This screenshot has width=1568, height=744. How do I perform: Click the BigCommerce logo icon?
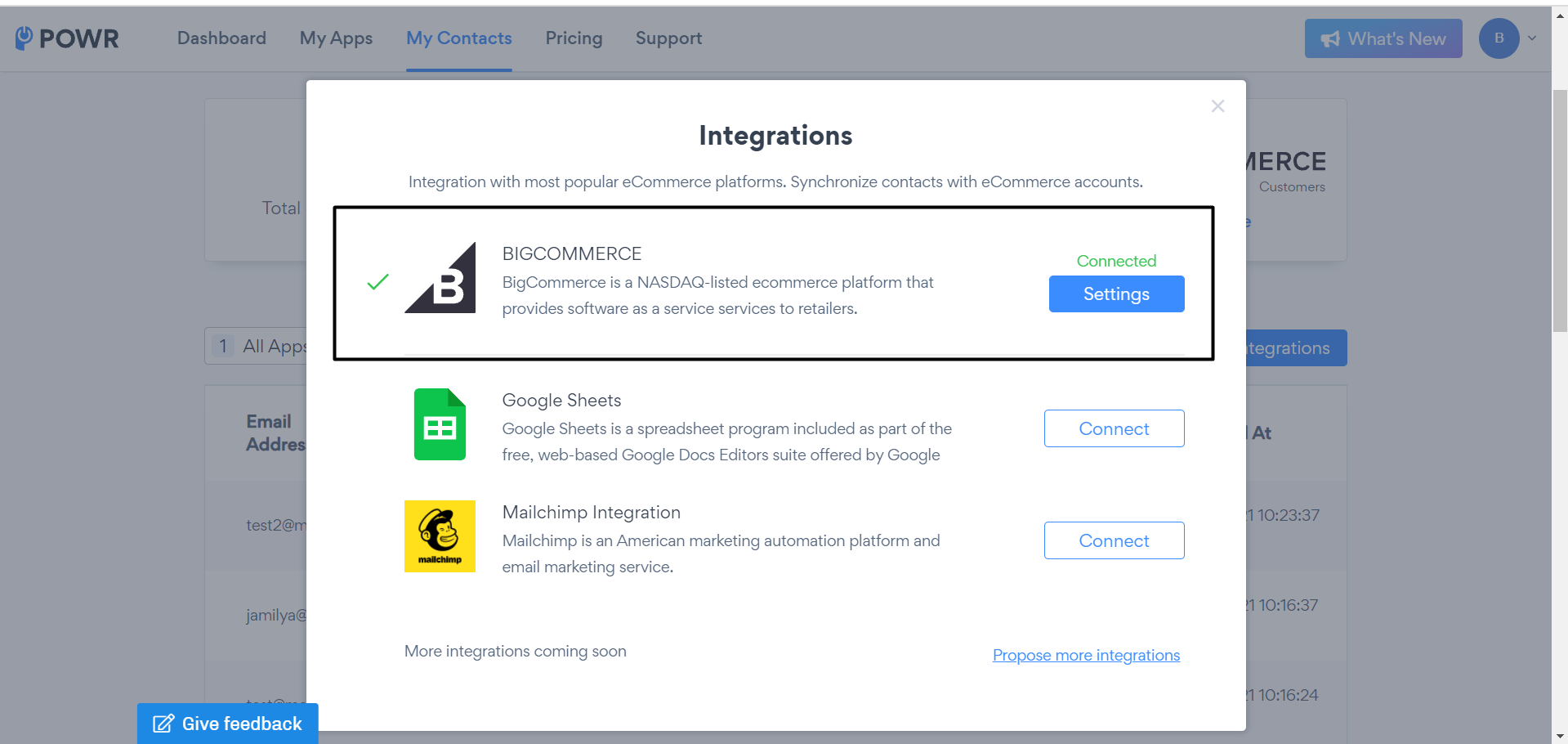440,277
